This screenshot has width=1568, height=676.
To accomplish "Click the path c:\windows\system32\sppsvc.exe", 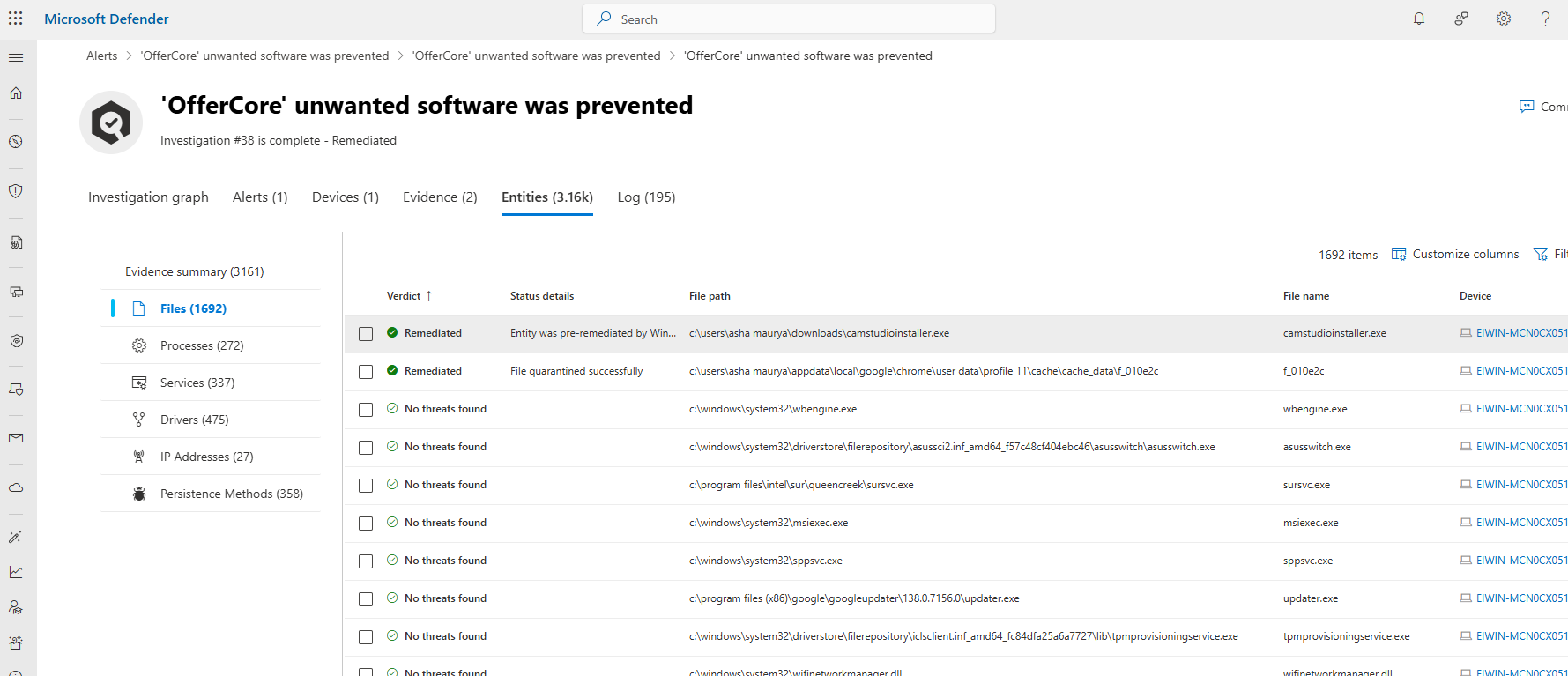I will point(765,561).
